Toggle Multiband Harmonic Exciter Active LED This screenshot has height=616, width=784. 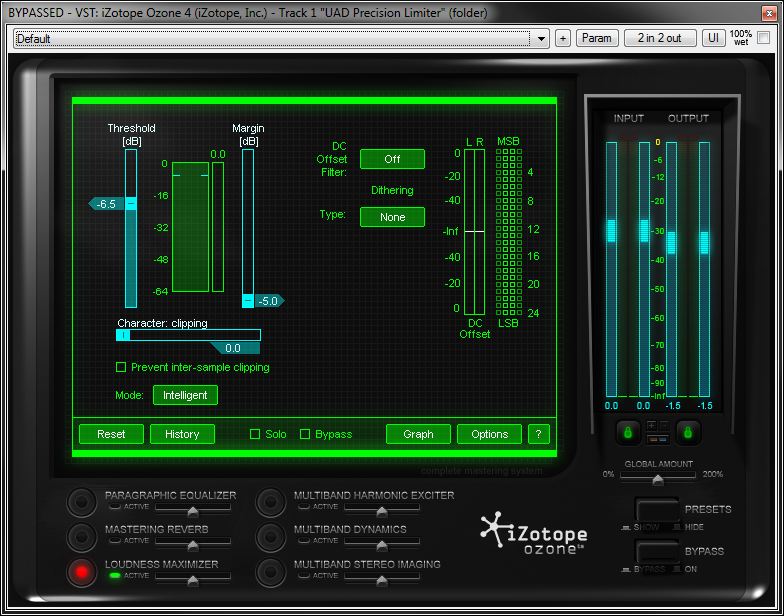tap(304, 506)
